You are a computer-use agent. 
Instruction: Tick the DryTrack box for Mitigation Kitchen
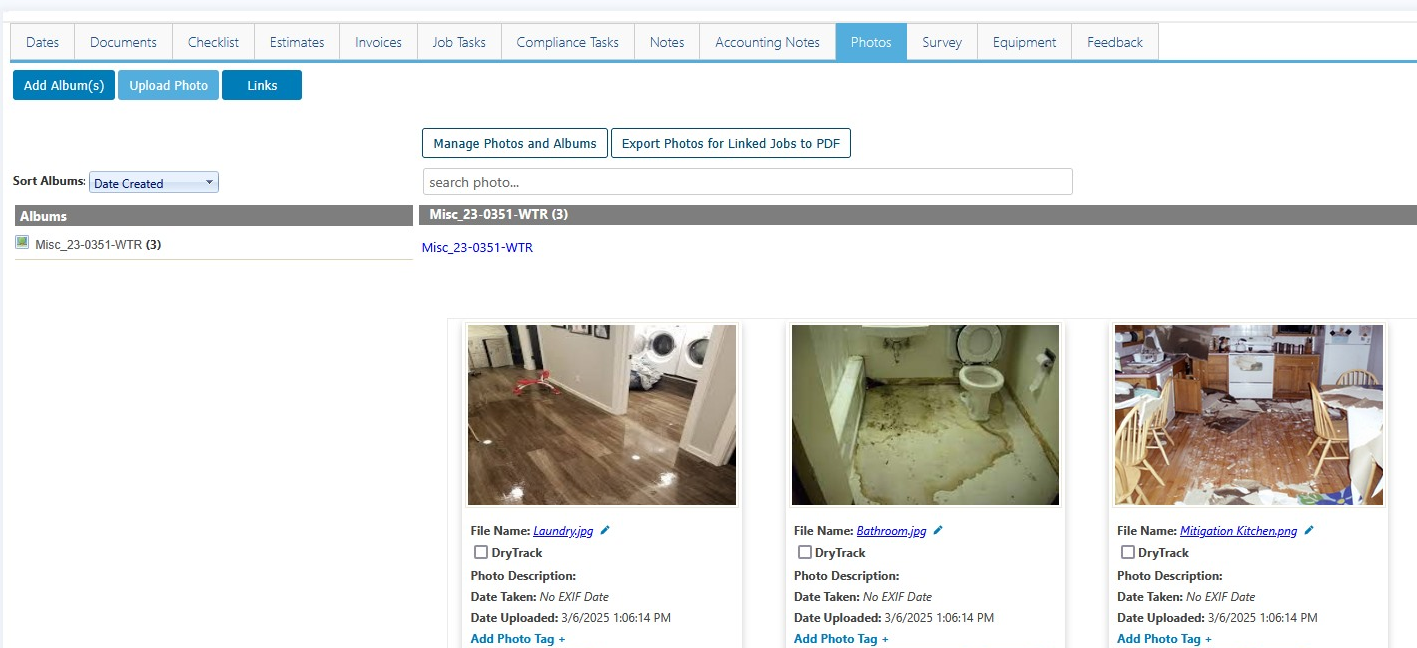click(x=1128, y=552)
